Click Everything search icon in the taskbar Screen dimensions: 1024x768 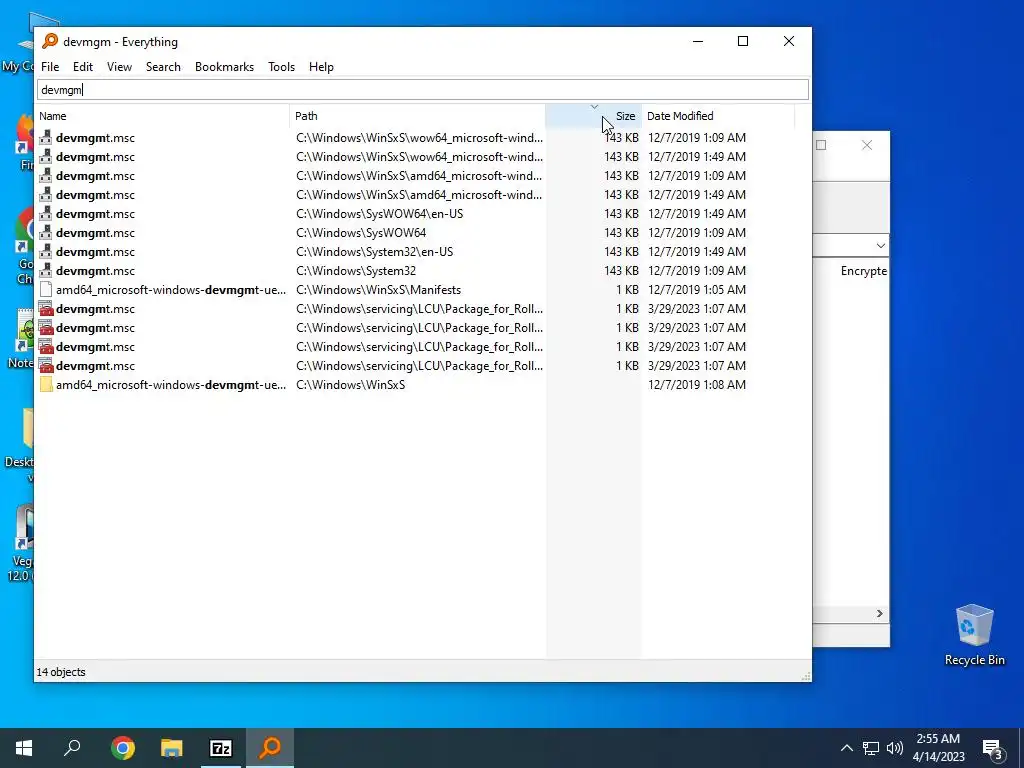pyautogui.click(x=270, y=748)
